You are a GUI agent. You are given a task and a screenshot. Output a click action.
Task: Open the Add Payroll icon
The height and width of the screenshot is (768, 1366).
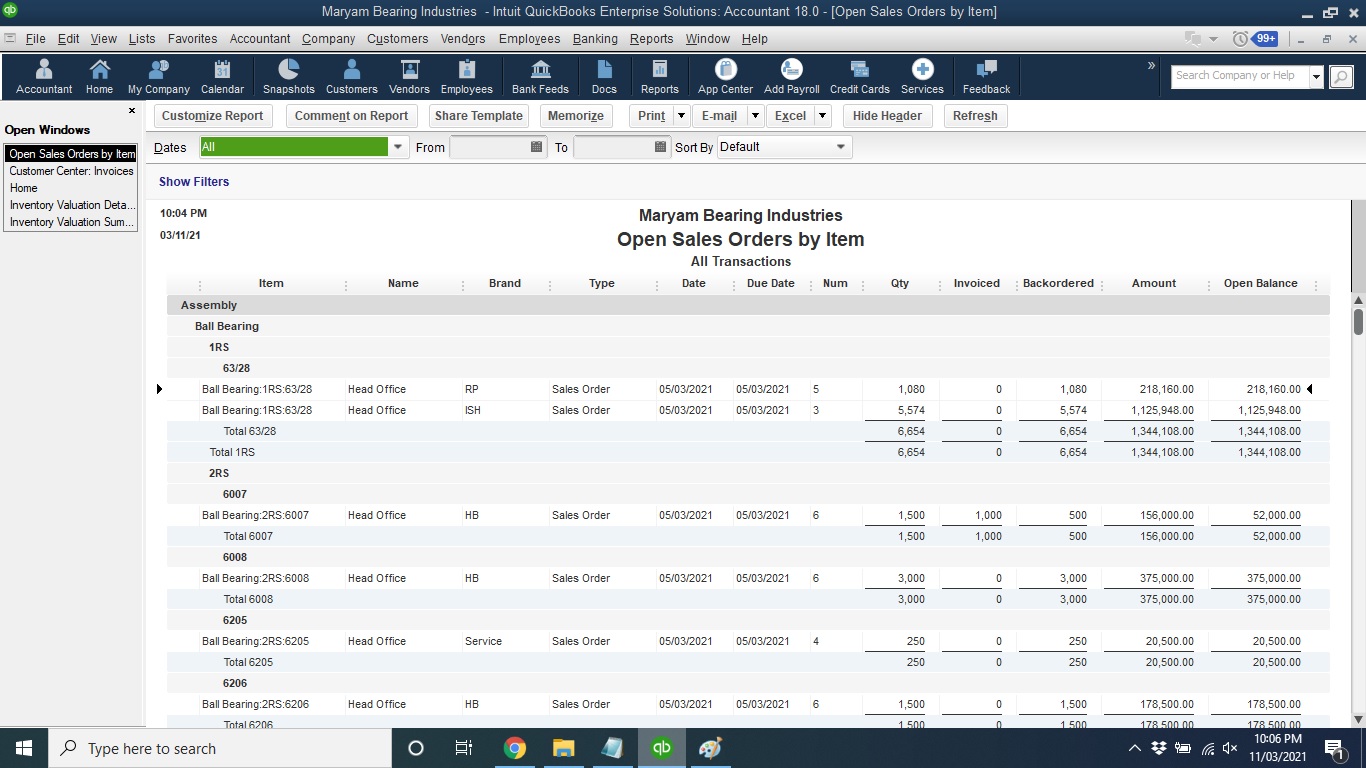coord(791,75)
